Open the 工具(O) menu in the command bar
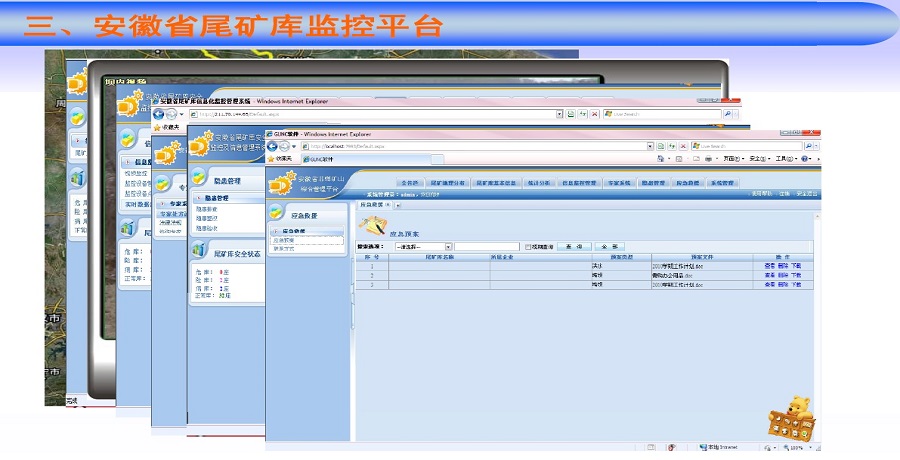The height and width of the screenshot is (460, 900). (x=786, y=159)
